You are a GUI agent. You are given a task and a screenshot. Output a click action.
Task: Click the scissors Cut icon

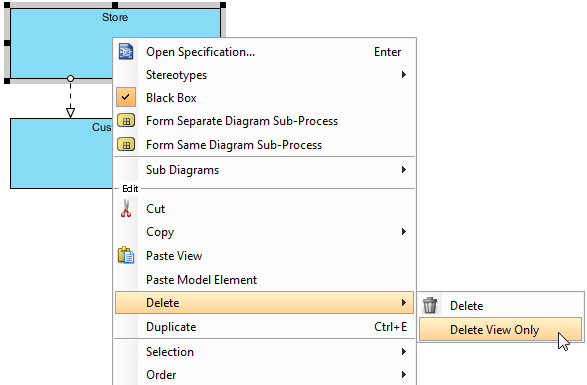(x=126, y=208)
